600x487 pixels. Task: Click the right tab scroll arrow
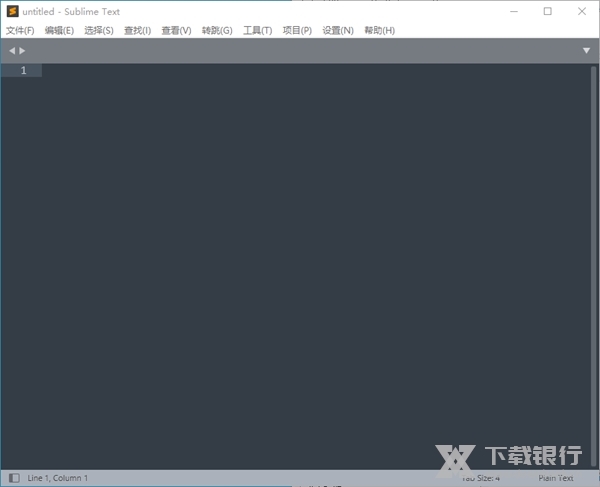tap(22, 50)
